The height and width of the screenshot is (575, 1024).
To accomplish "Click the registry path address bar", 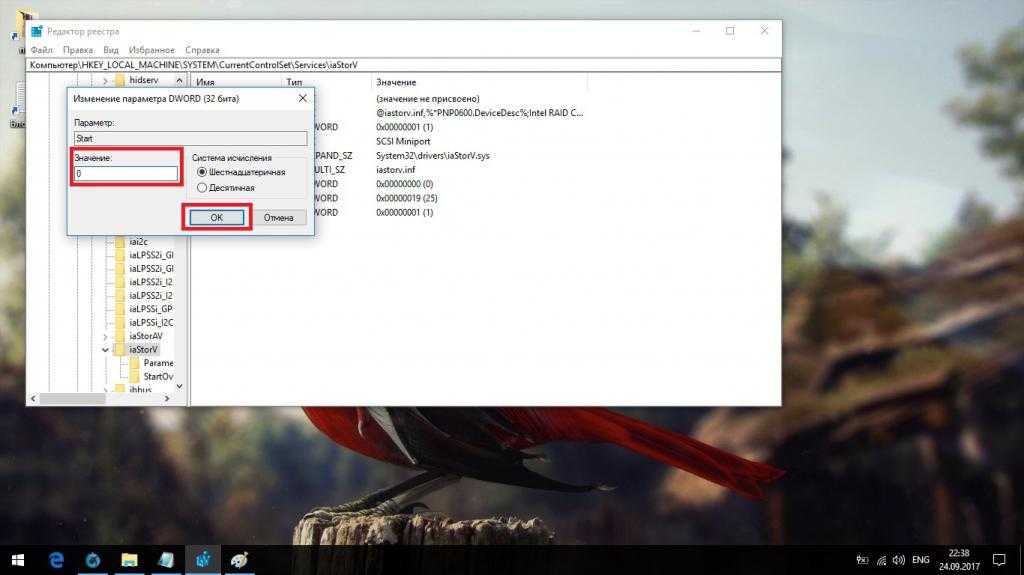I will [x=404, y=65].
